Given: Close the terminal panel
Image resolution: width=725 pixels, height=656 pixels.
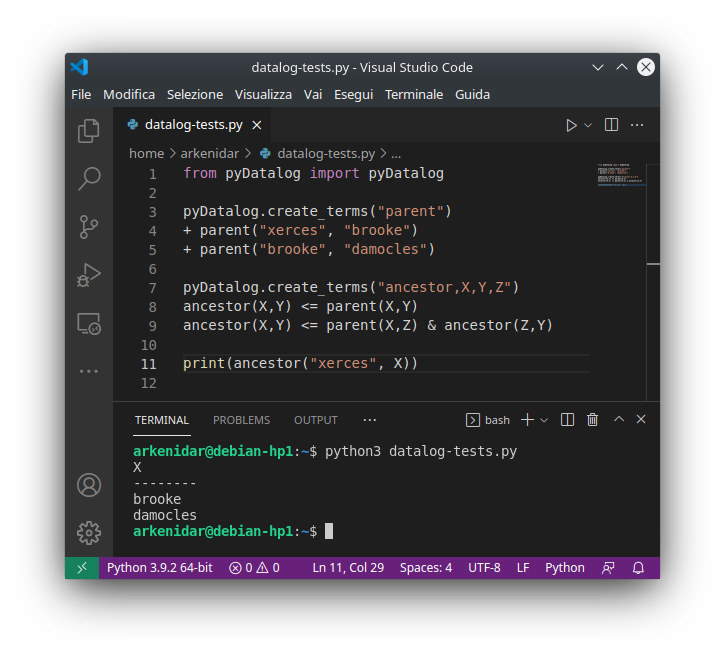Looking at the screenshot, I should (x=641, y=419).
